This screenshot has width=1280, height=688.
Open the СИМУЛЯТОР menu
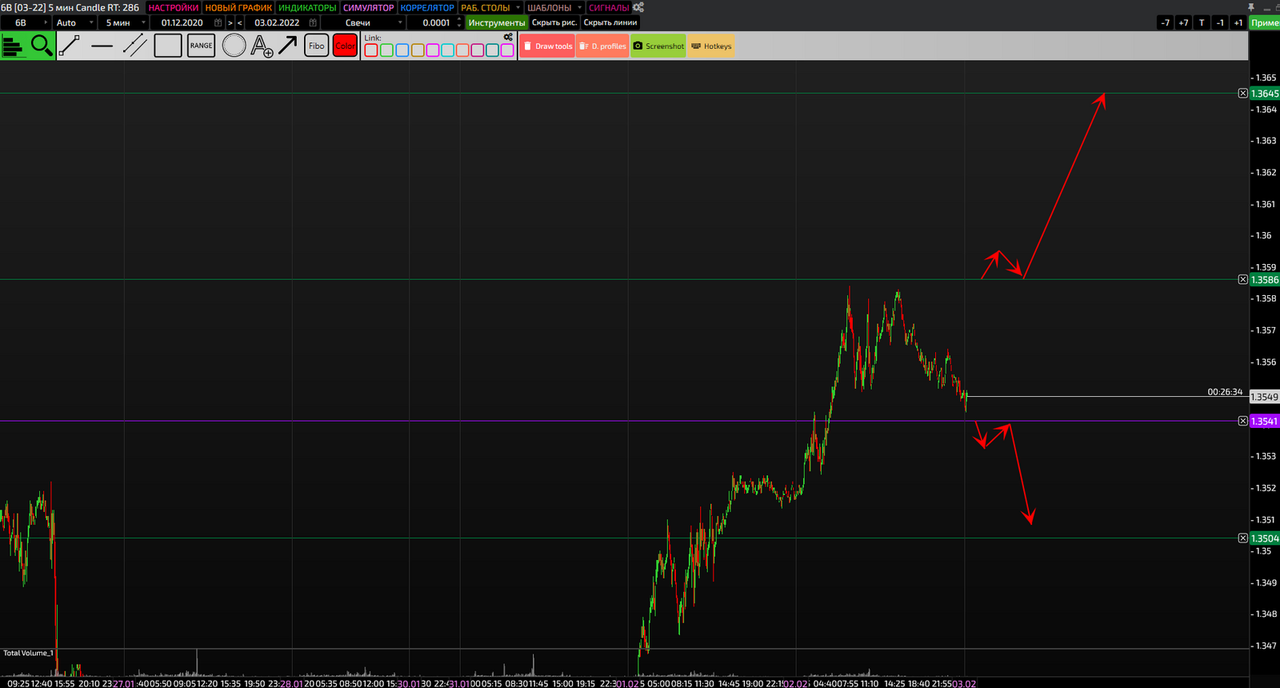click(x=368, y=7)
